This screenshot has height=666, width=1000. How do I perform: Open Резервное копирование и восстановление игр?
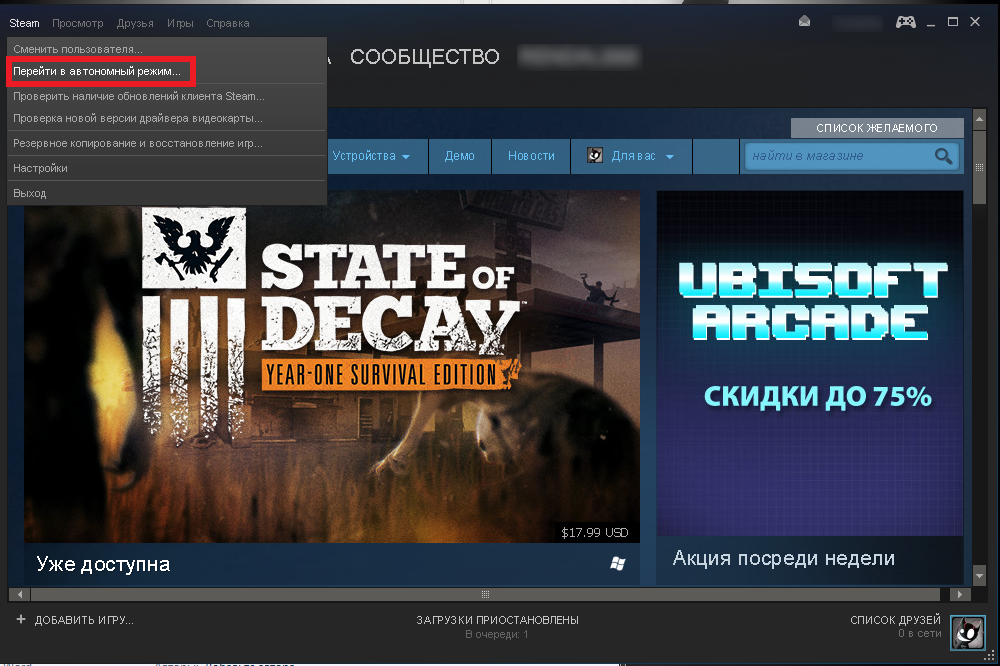tap(166, 143)
